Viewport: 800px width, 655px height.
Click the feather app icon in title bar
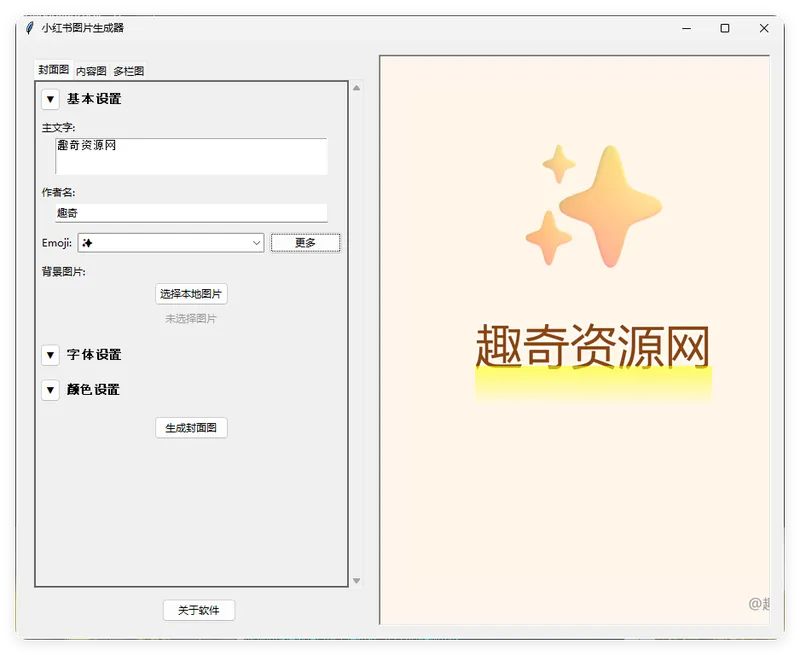(30, 28)
